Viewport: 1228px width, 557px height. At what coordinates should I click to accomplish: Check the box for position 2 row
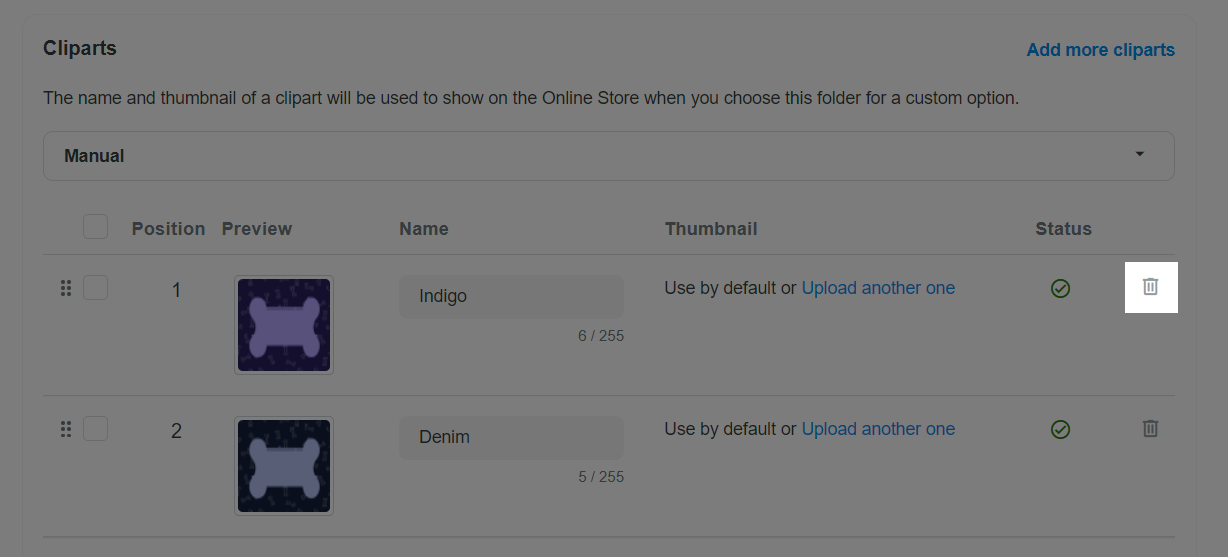point(95,429)
